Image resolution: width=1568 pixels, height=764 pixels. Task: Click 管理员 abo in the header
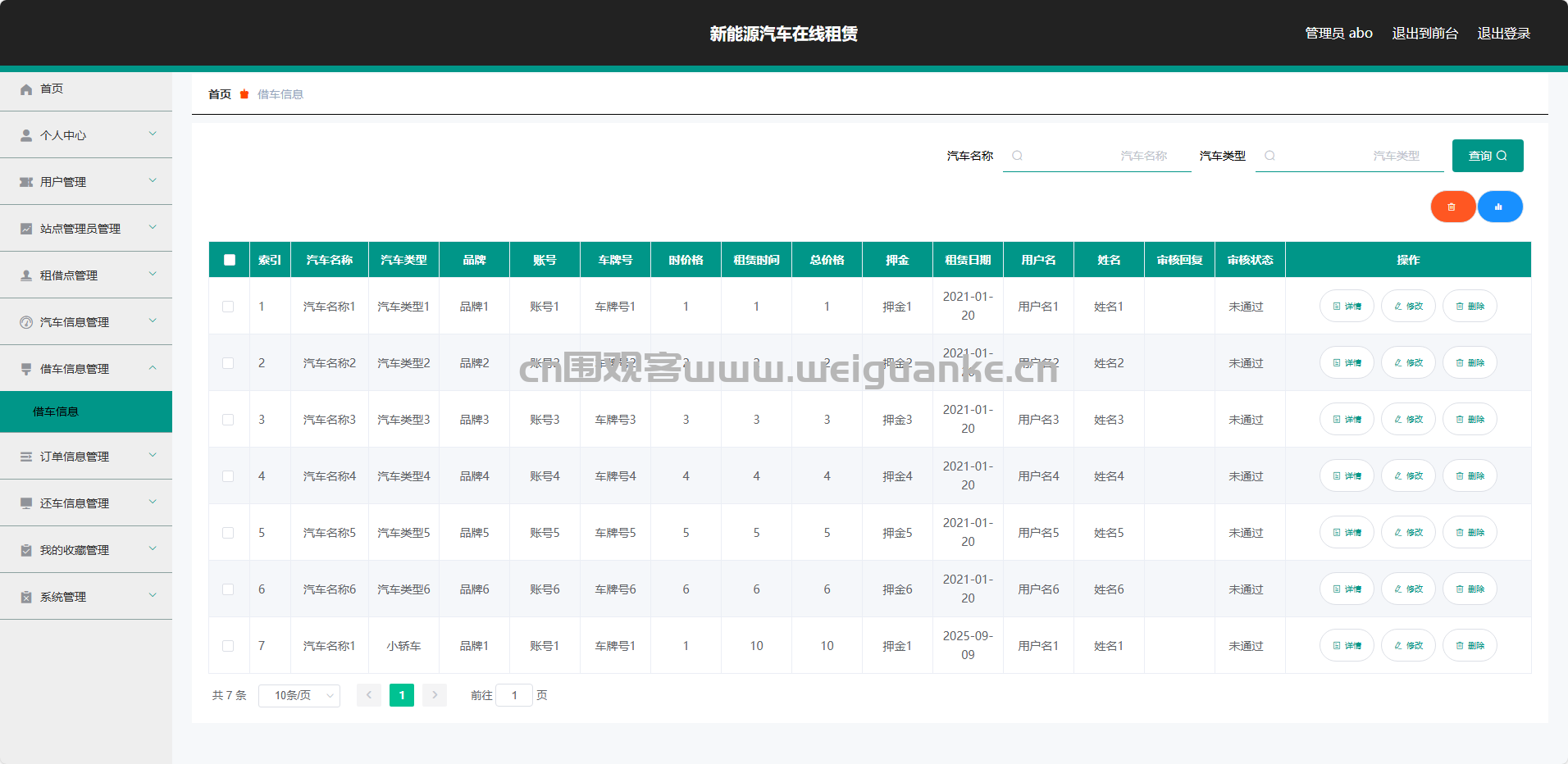pyautogui.click(x=1338, y=34)
